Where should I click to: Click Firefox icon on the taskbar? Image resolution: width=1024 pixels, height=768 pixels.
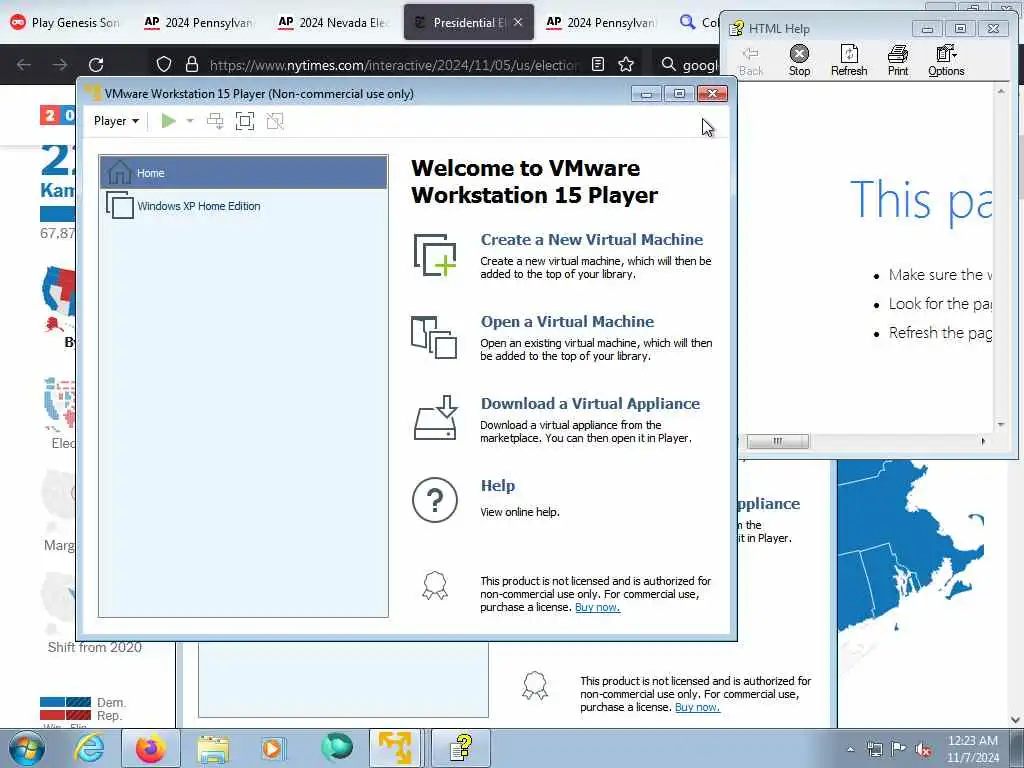pyautogui.click(x=151, y=748)
